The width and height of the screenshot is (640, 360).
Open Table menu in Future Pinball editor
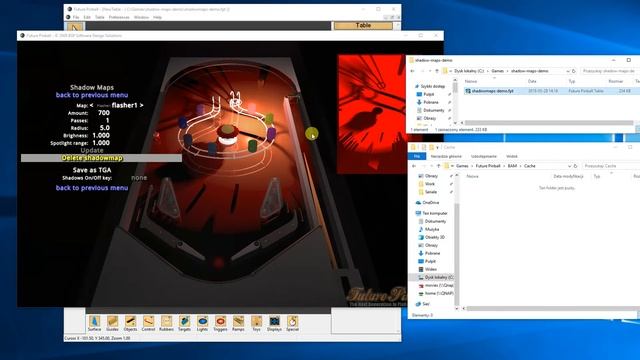(x=100, y=18)
